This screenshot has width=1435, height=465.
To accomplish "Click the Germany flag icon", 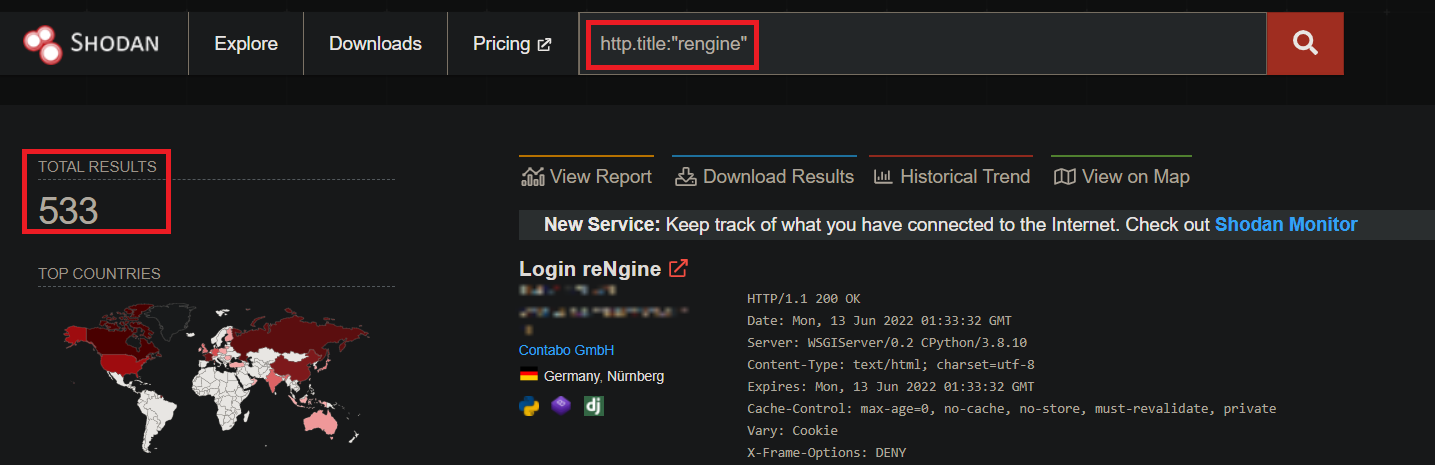I will pos(529,376).
